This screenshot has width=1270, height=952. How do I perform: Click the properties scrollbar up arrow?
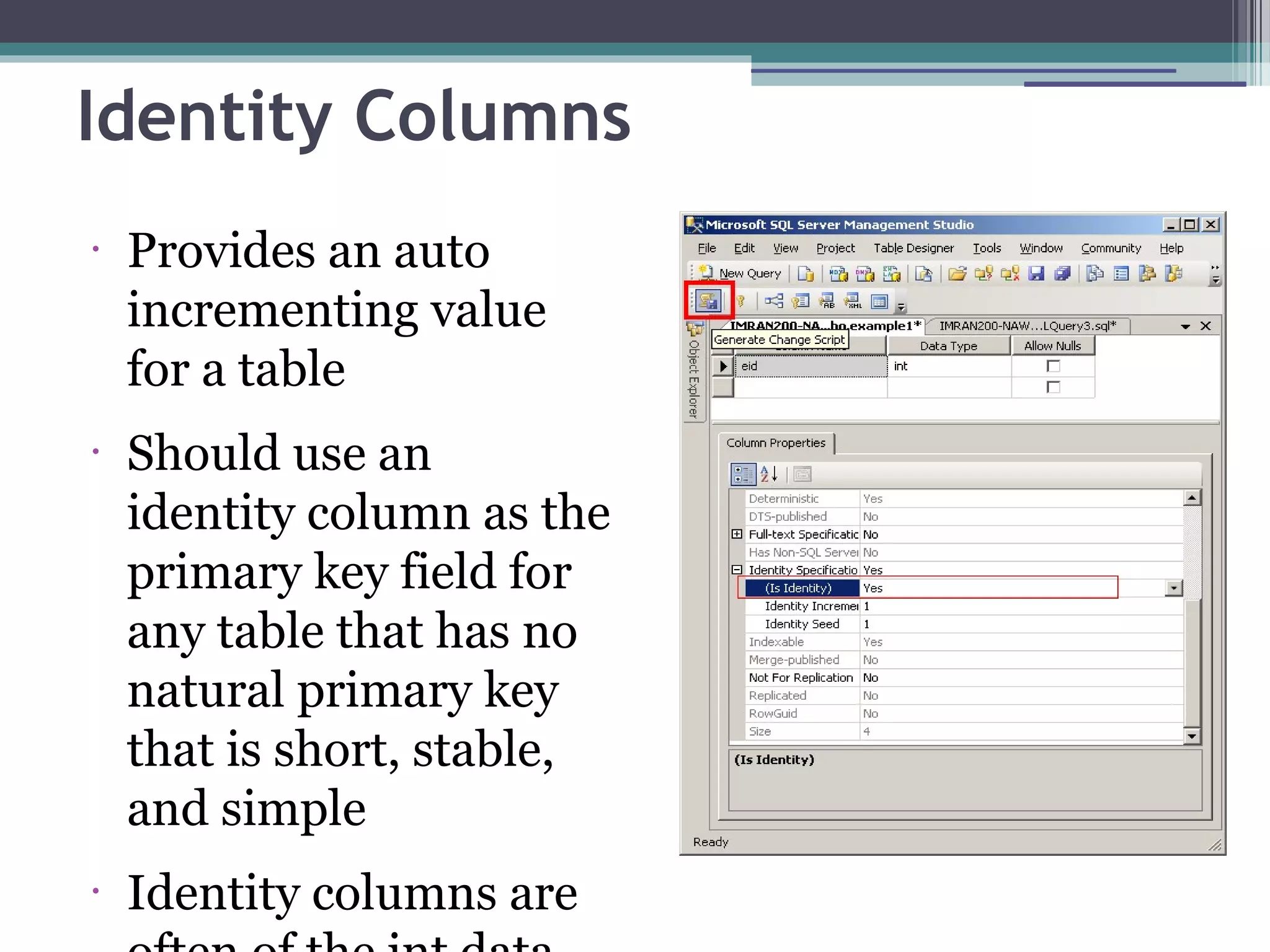[x=1192, y=498]
